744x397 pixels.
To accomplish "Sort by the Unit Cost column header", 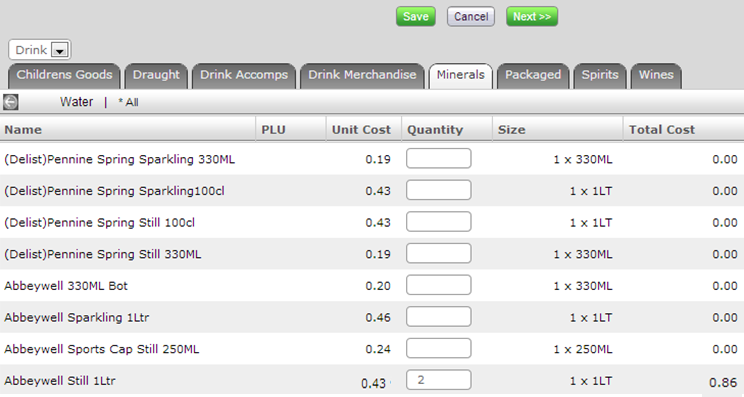I will (x=364, y=129).
